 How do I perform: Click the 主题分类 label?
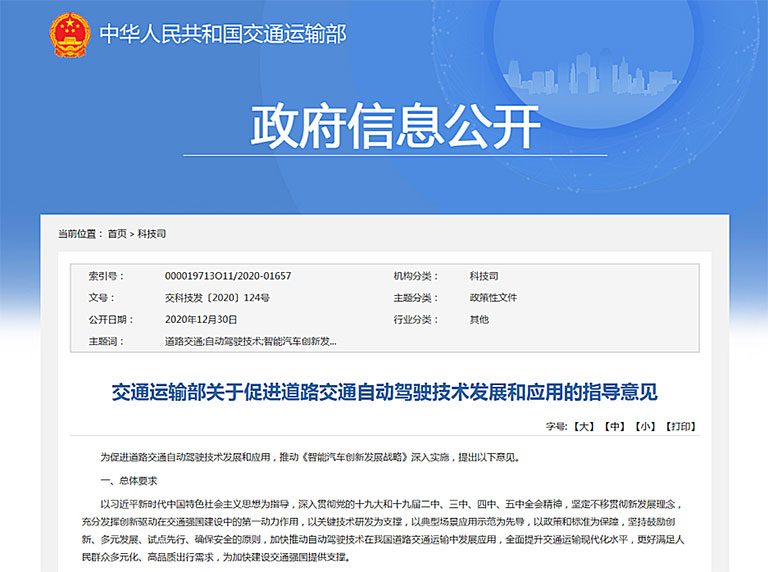pyautogui.click(x=415, y=298)
